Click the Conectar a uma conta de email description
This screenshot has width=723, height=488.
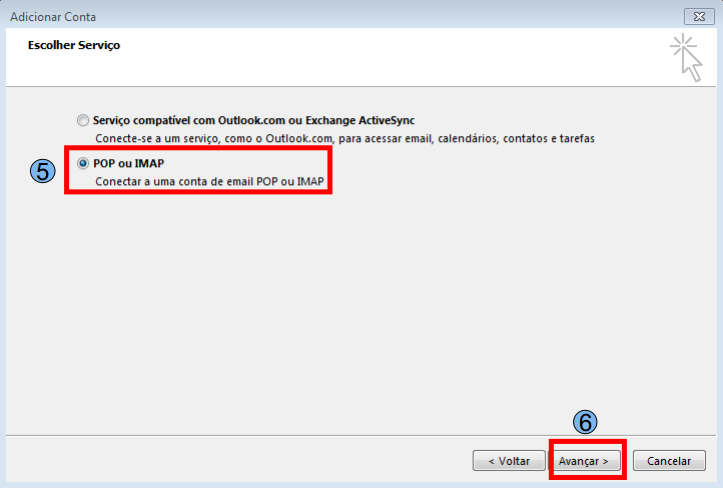tap(210, 182)
